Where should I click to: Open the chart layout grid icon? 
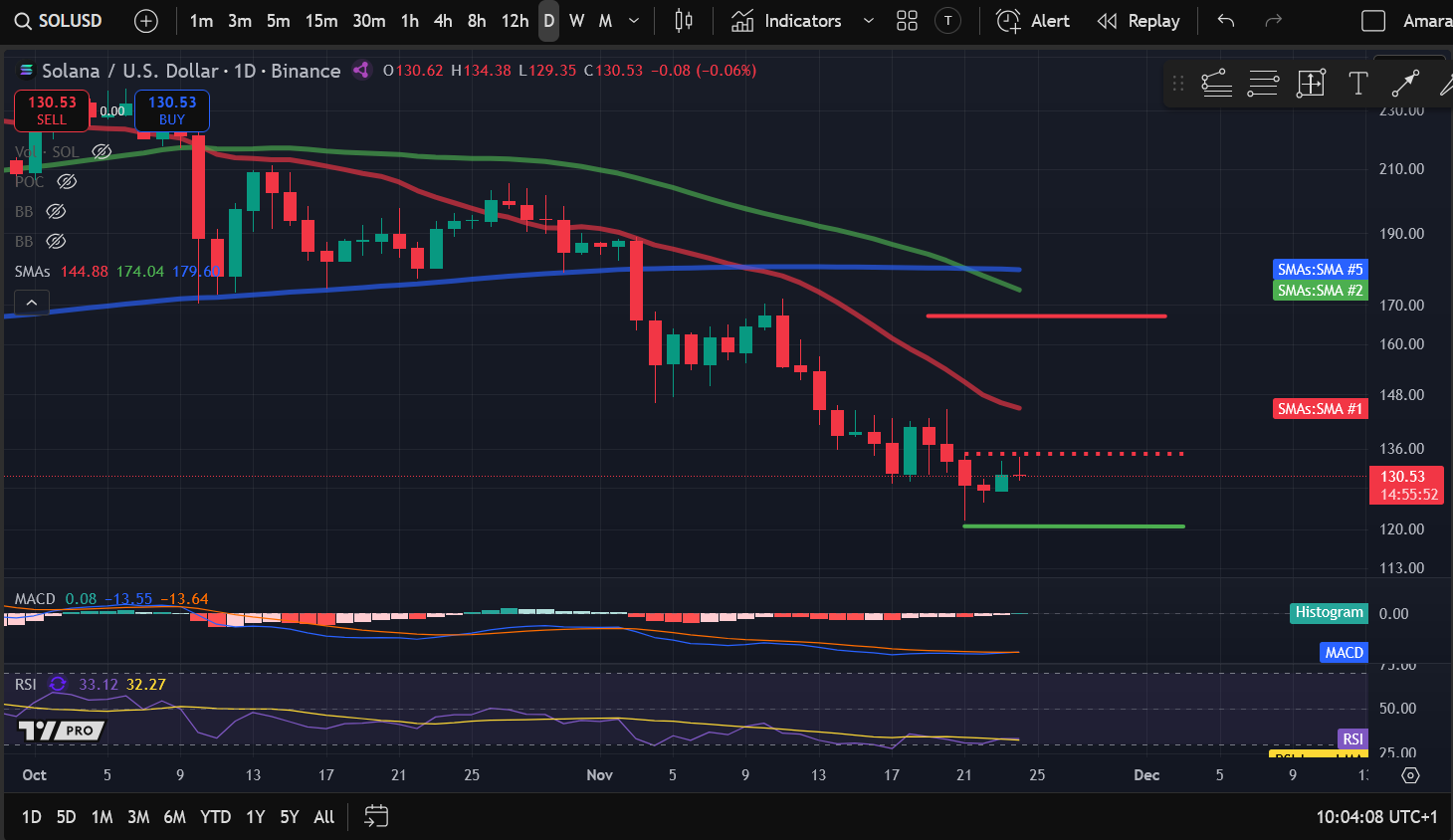pyautogui.click(x=907, y=20)
